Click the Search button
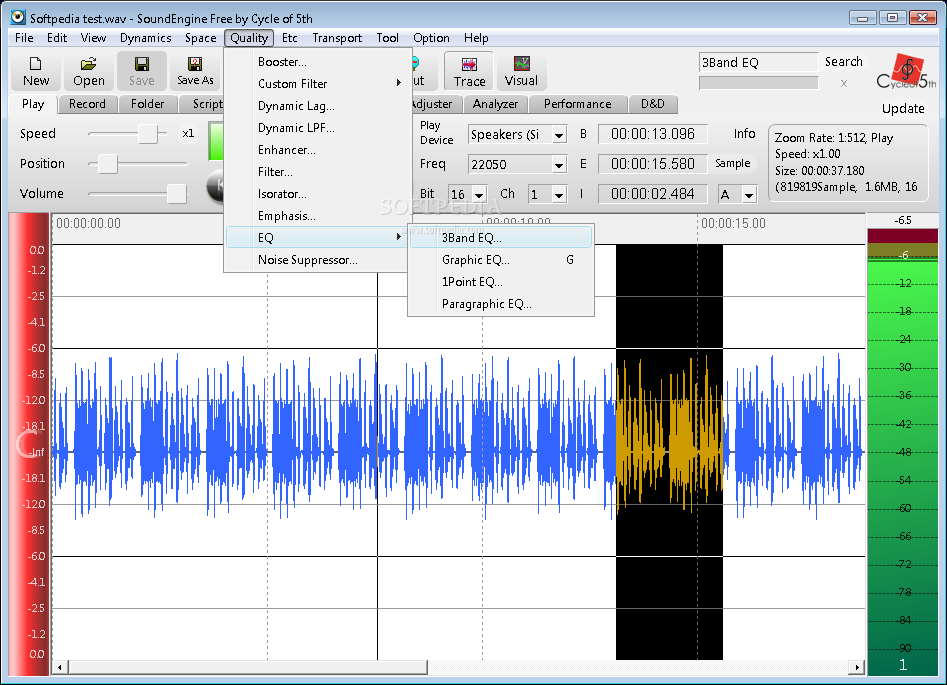 click(844, 62)
